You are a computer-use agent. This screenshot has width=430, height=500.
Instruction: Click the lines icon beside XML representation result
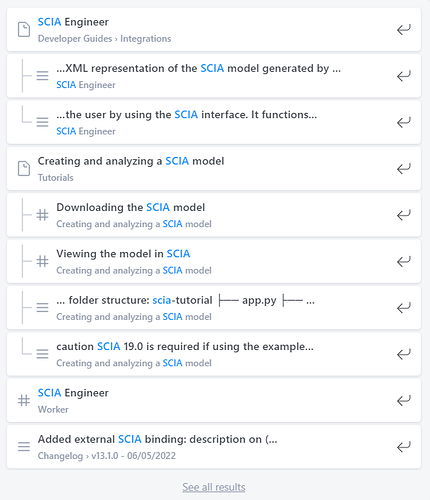coord(42,76)
